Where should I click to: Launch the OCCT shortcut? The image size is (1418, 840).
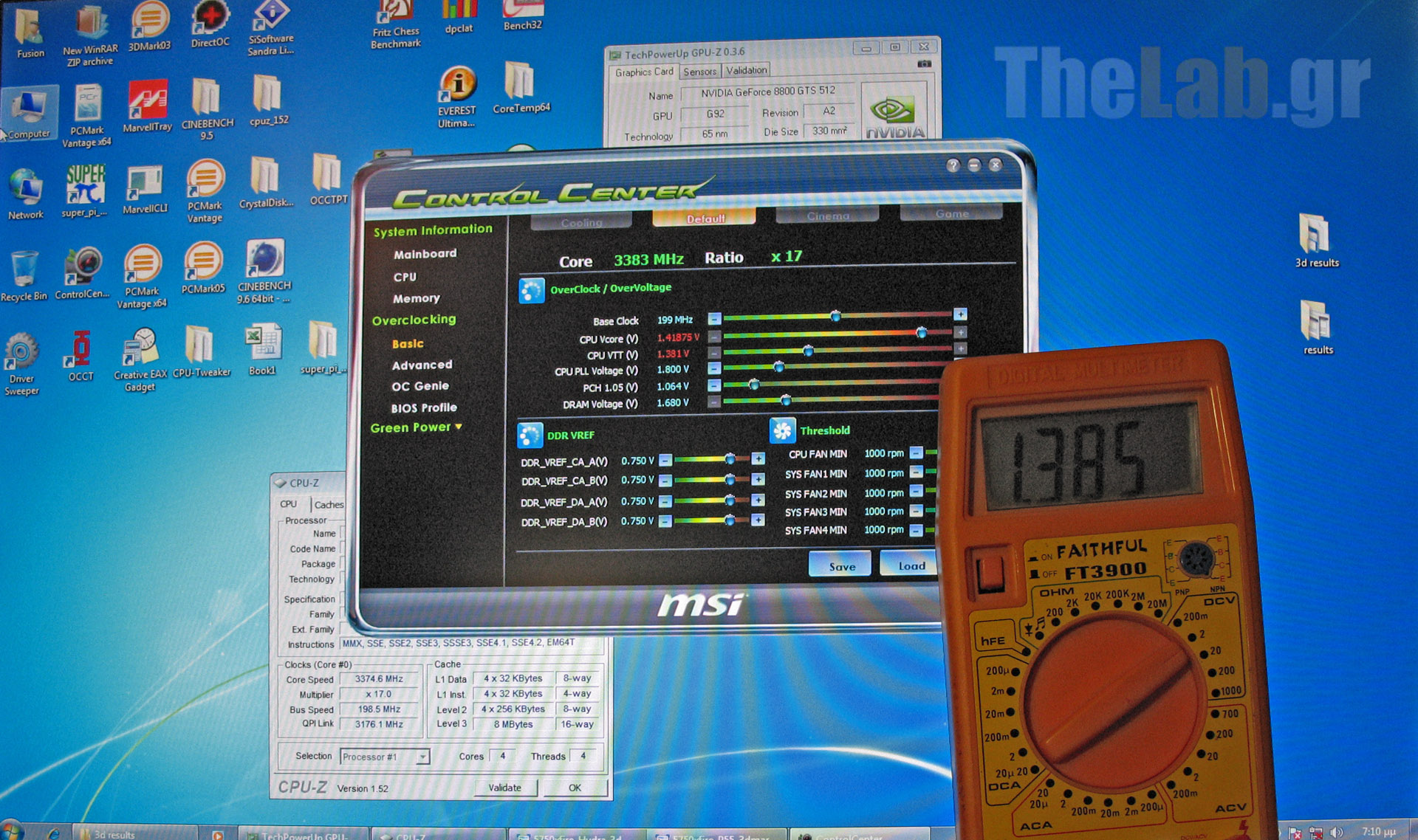coord(81,355)
